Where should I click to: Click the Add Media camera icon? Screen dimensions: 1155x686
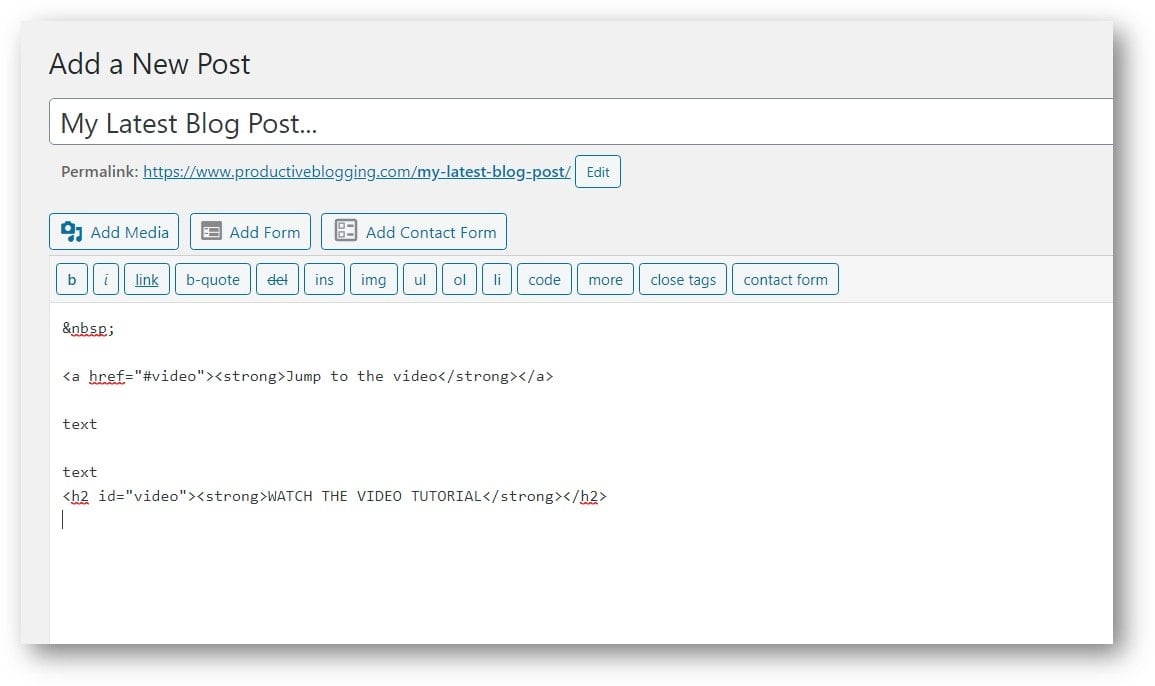[71, 231]
